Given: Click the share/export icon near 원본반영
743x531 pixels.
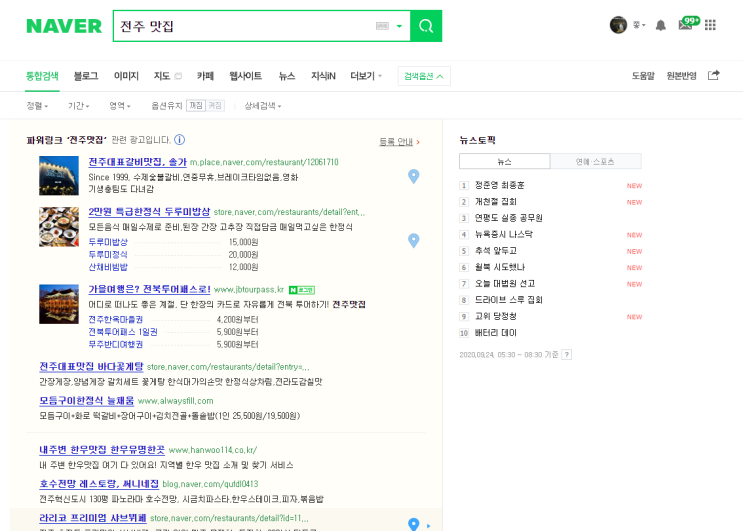Looking at the screenshot, I should [714, 75].
